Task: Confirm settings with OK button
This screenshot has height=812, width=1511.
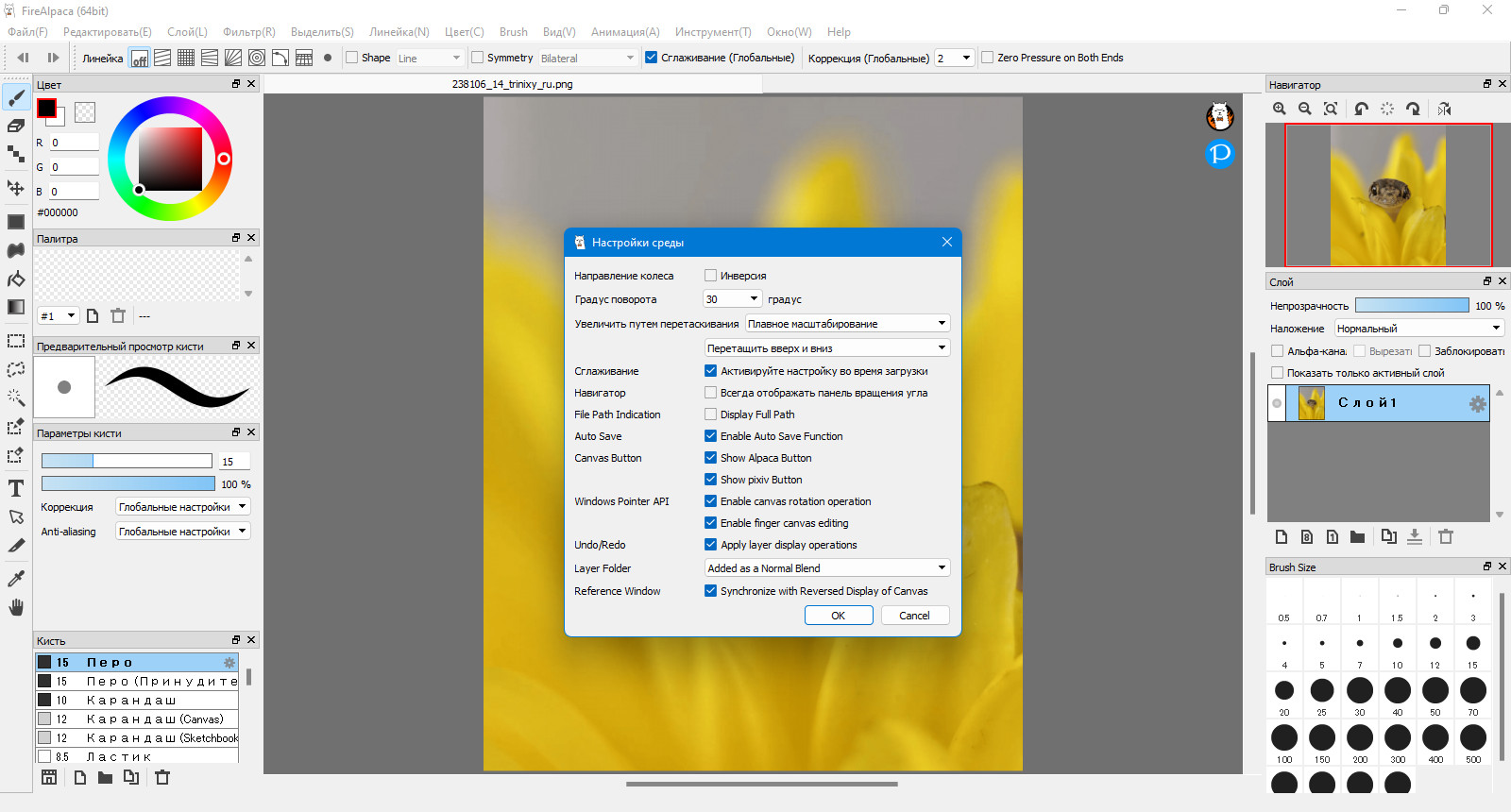Action: tap(839, 616)
